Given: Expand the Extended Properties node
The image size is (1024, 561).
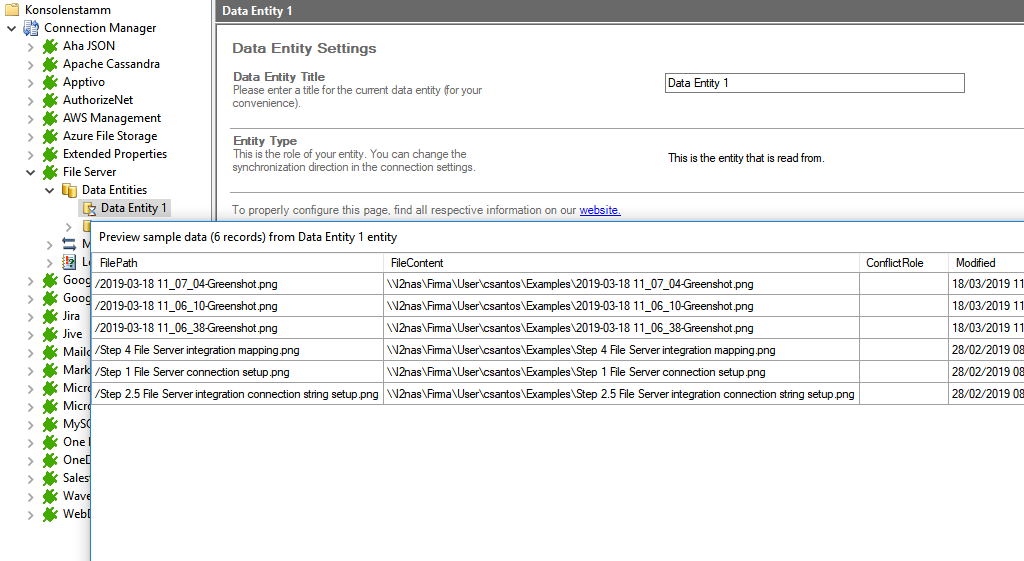Looking at the screenshot, I should pos(30,154).
